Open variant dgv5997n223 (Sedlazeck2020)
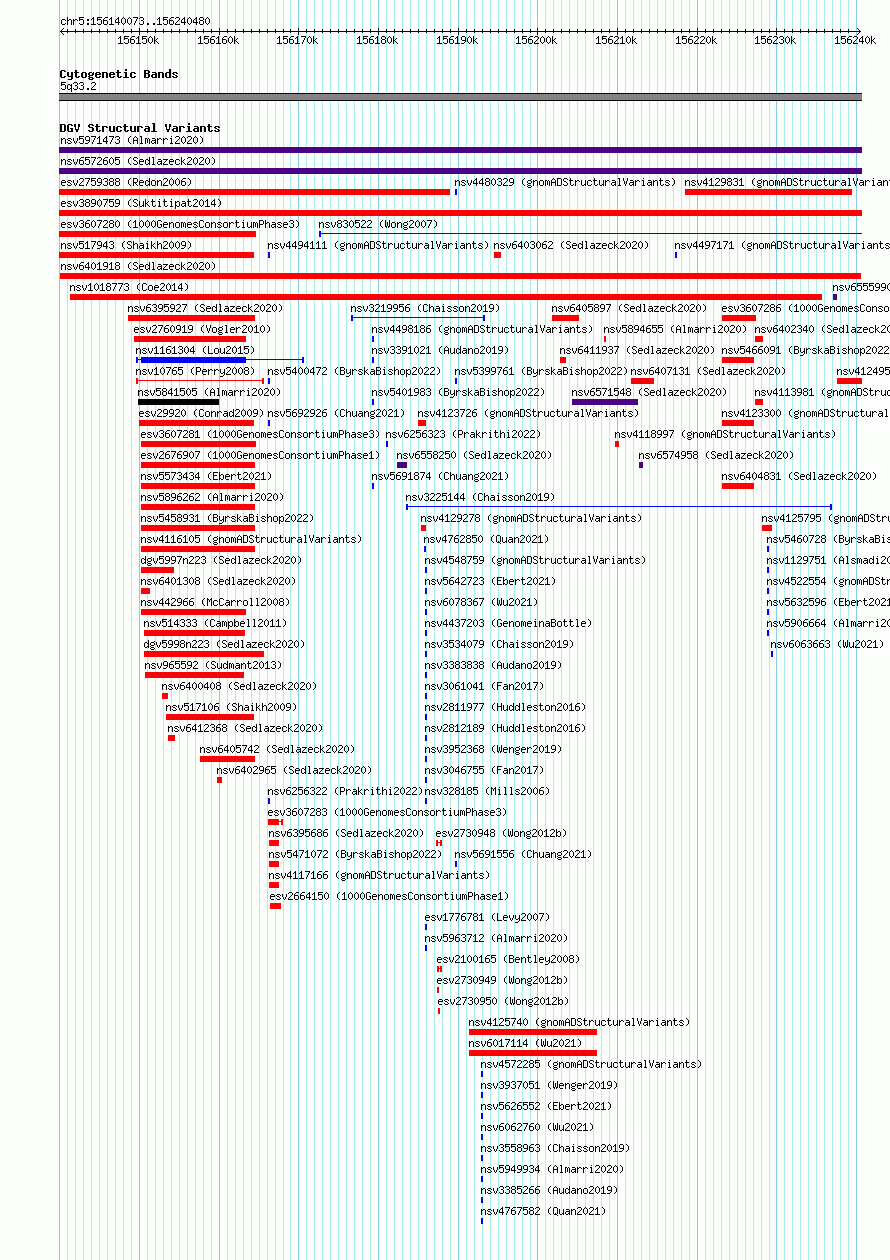This screenshot has width=890, height=1260. [221, 560]
